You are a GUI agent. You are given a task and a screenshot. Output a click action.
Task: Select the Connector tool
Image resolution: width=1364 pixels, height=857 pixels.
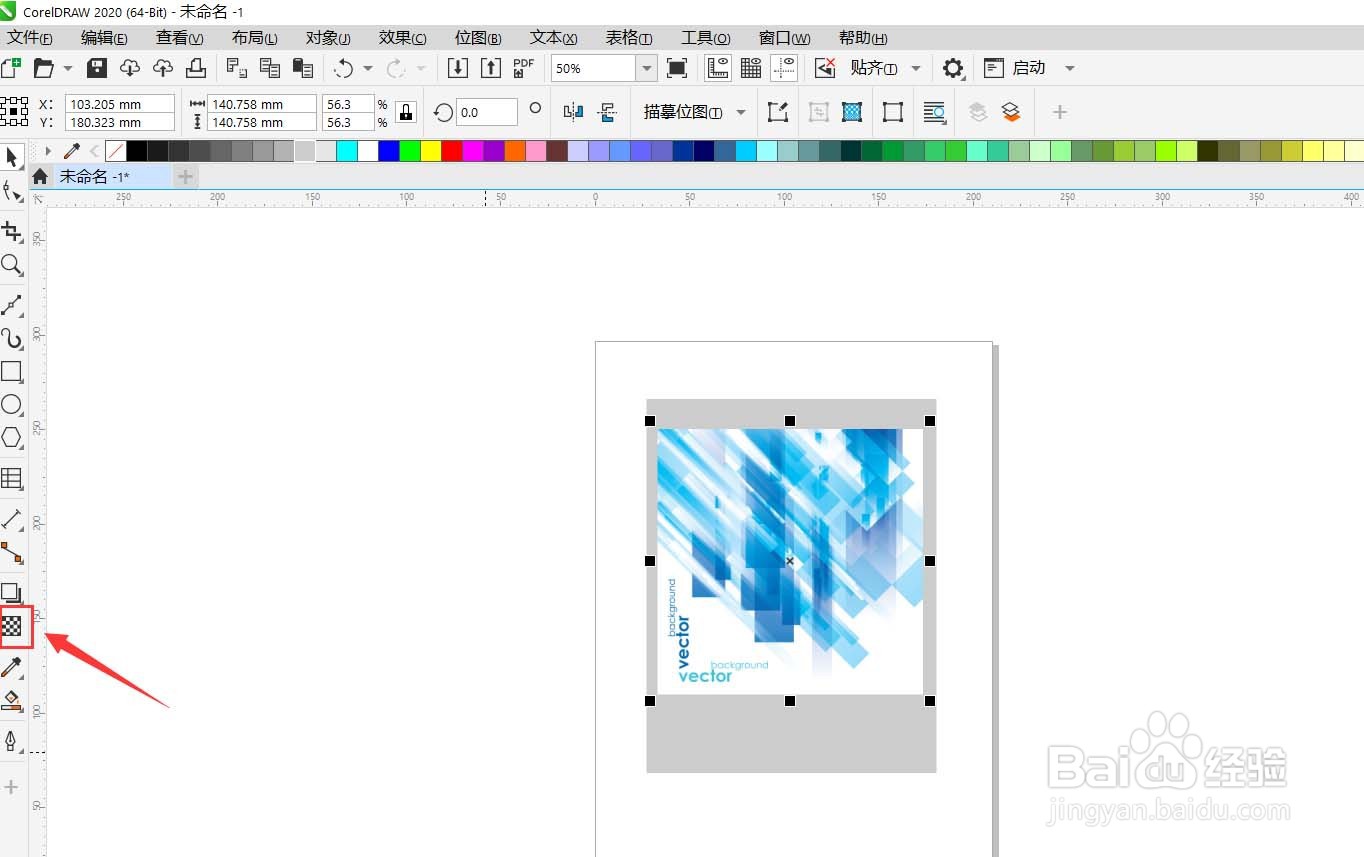[x=12, y=552]
